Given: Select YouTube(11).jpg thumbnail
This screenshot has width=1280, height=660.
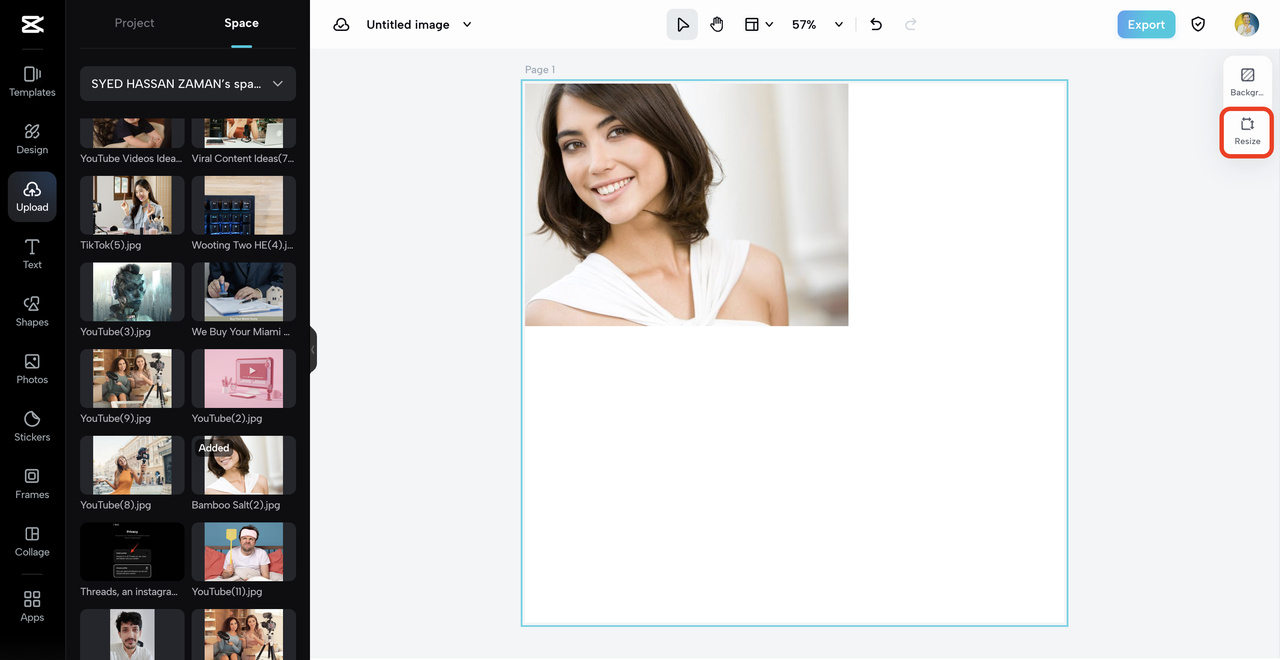Looking at the screenshot, I should tap(244, 552).
